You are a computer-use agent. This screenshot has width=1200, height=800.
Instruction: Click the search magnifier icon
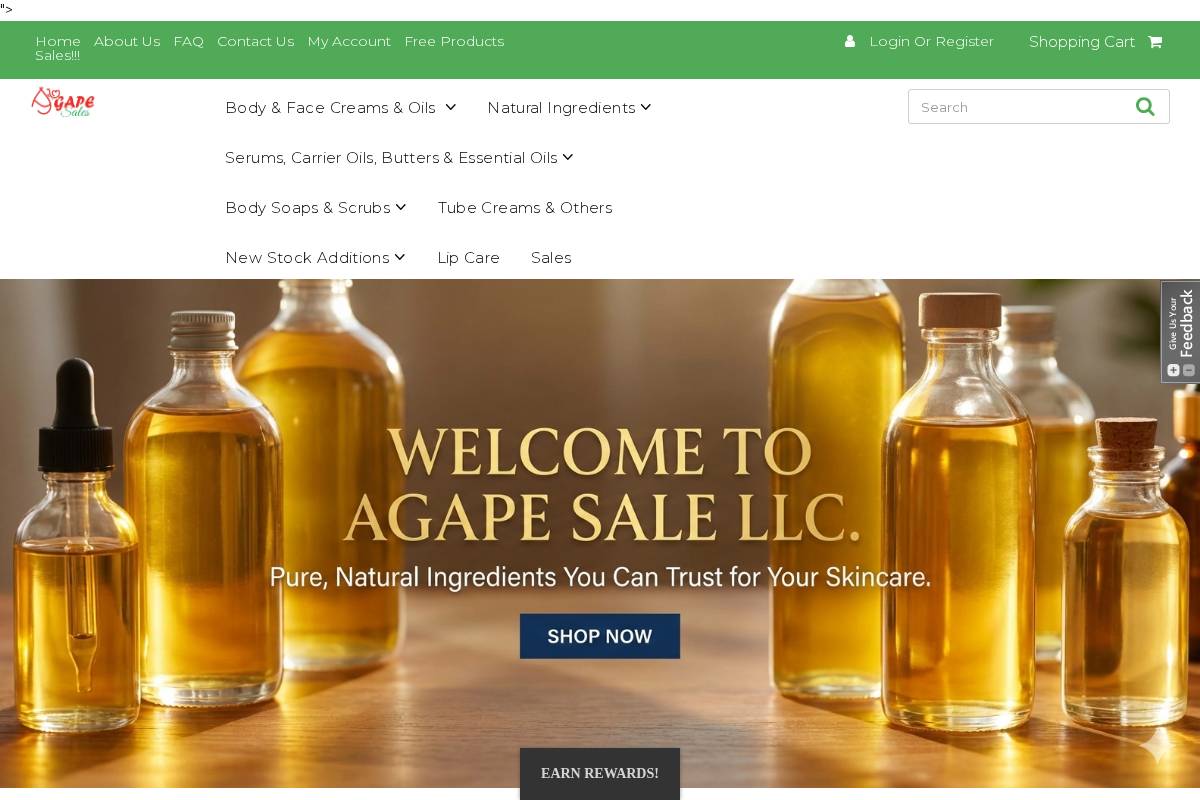coord(1145,106)
